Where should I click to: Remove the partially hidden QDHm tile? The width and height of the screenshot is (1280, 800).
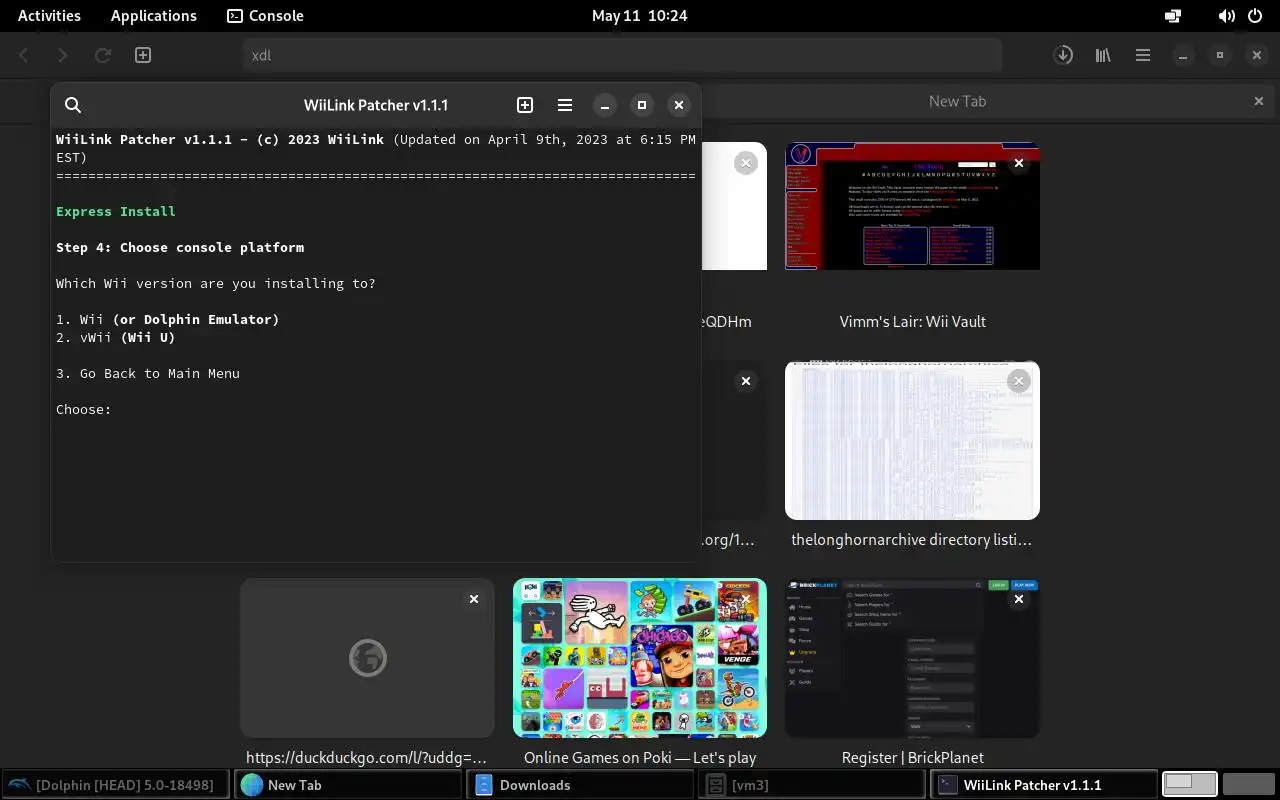pyautogui.click(x=746, y=163)
